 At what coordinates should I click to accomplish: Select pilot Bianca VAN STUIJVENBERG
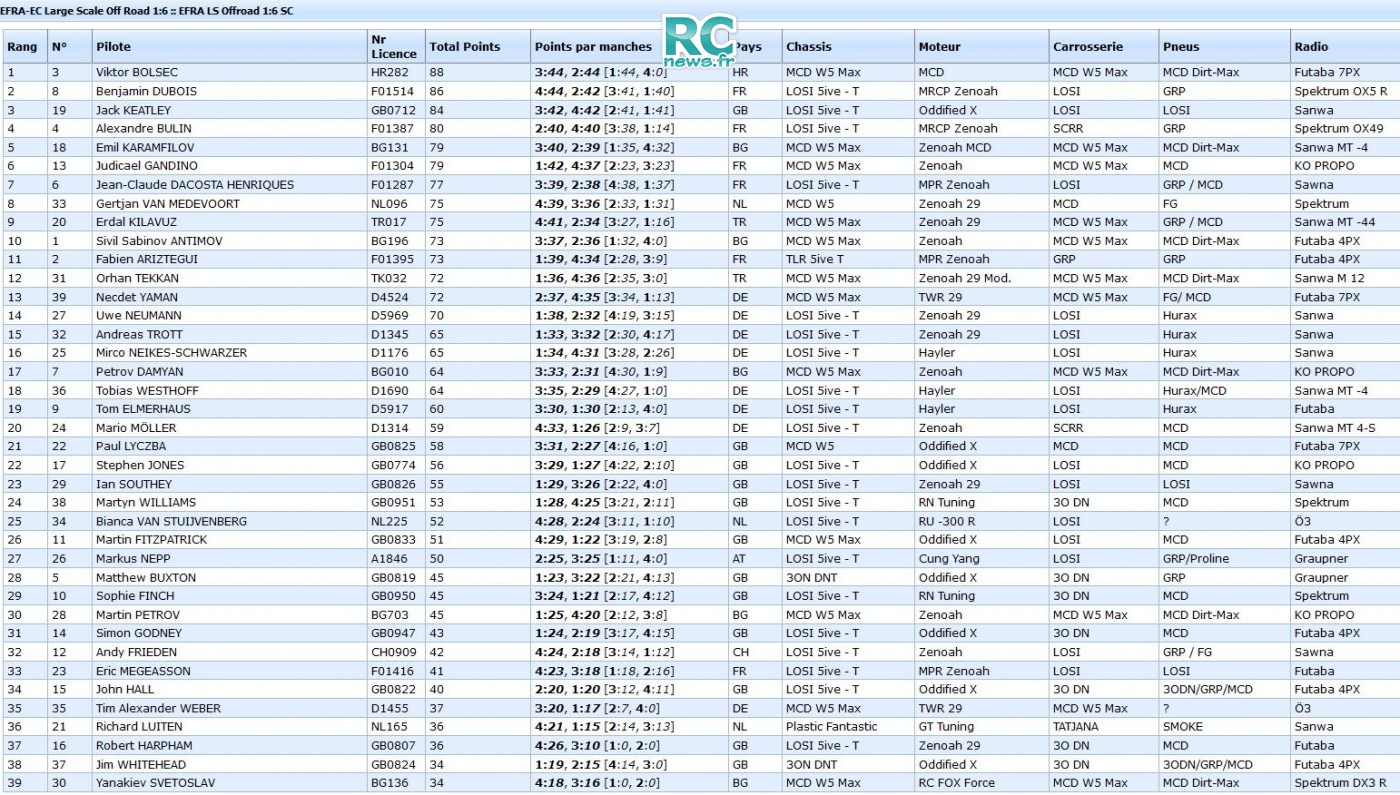point(171,521)
